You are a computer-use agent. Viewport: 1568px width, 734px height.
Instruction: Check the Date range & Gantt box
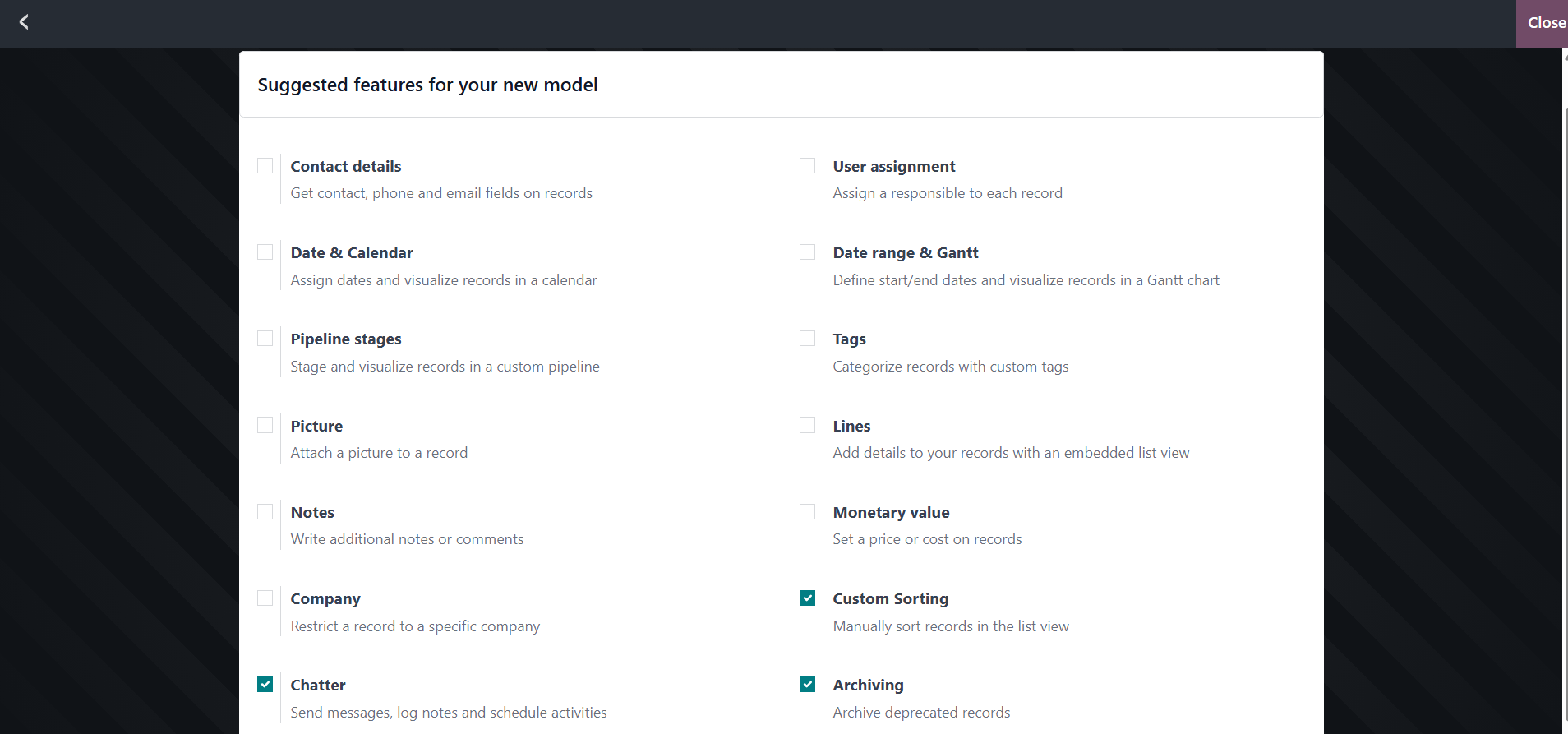pyautogui.click(x=808, y=252)
